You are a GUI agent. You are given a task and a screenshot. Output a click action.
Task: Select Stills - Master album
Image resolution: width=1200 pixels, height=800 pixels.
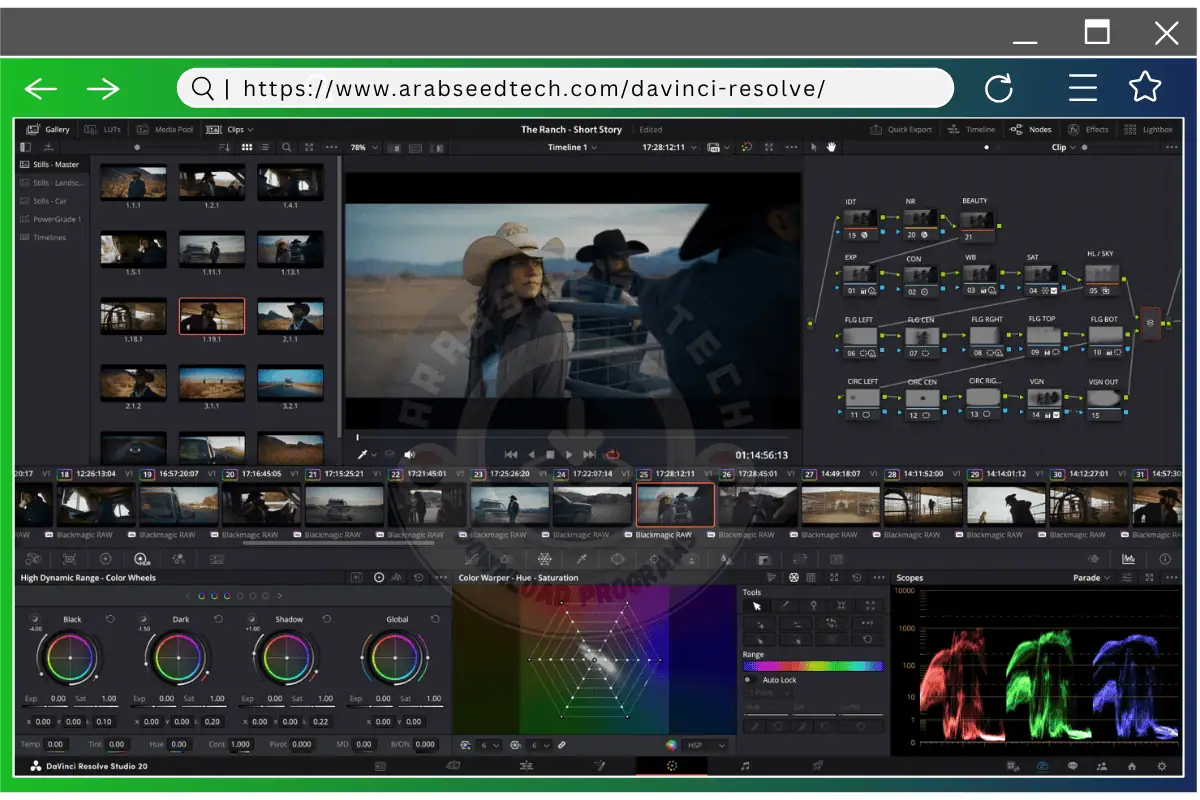[55, 165]
